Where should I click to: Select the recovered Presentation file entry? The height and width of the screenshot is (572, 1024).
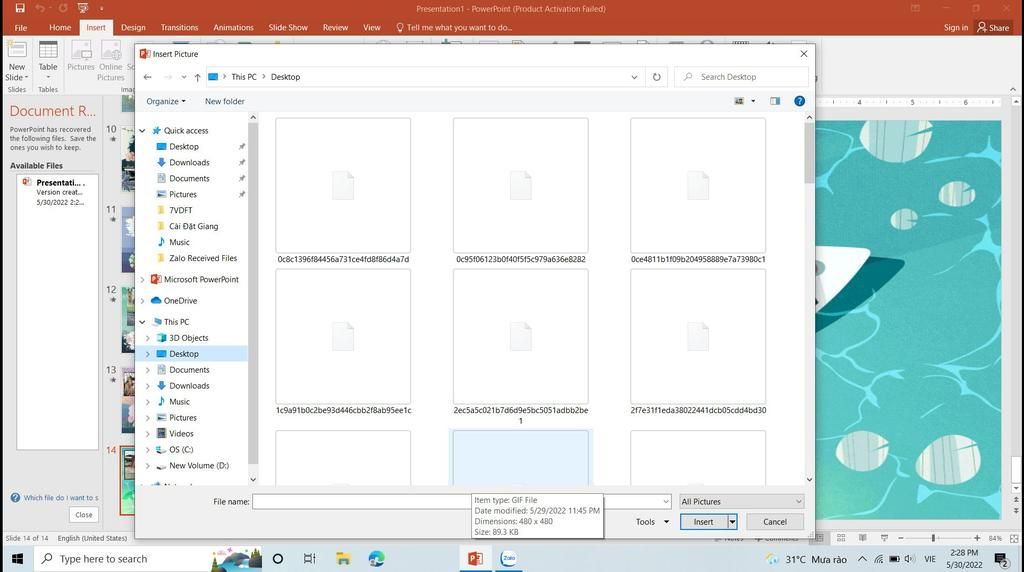click(x=57, y=192)
